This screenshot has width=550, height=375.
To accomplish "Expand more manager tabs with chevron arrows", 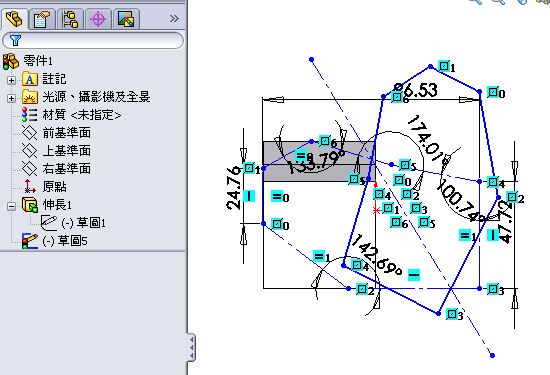I will tap(174, 19).
